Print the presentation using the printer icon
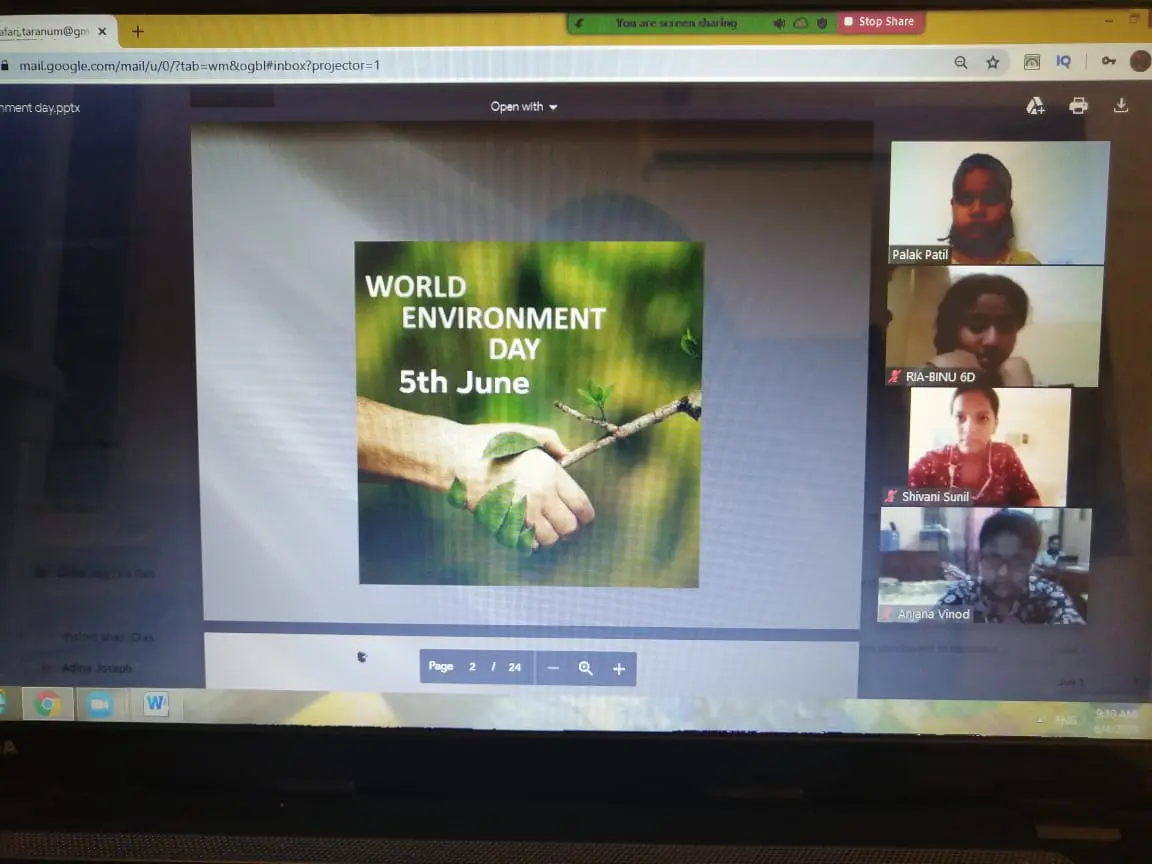 (1078, 106)
